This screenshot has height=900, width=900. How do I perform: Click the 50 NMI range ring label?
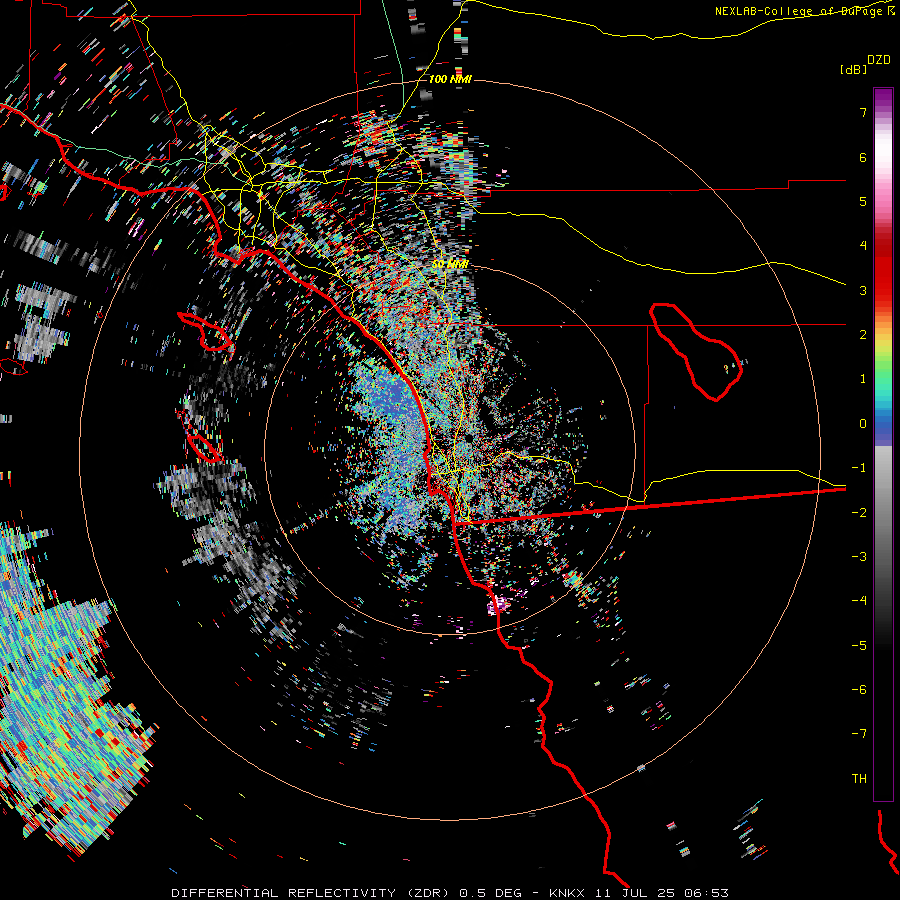coord(450,264)
